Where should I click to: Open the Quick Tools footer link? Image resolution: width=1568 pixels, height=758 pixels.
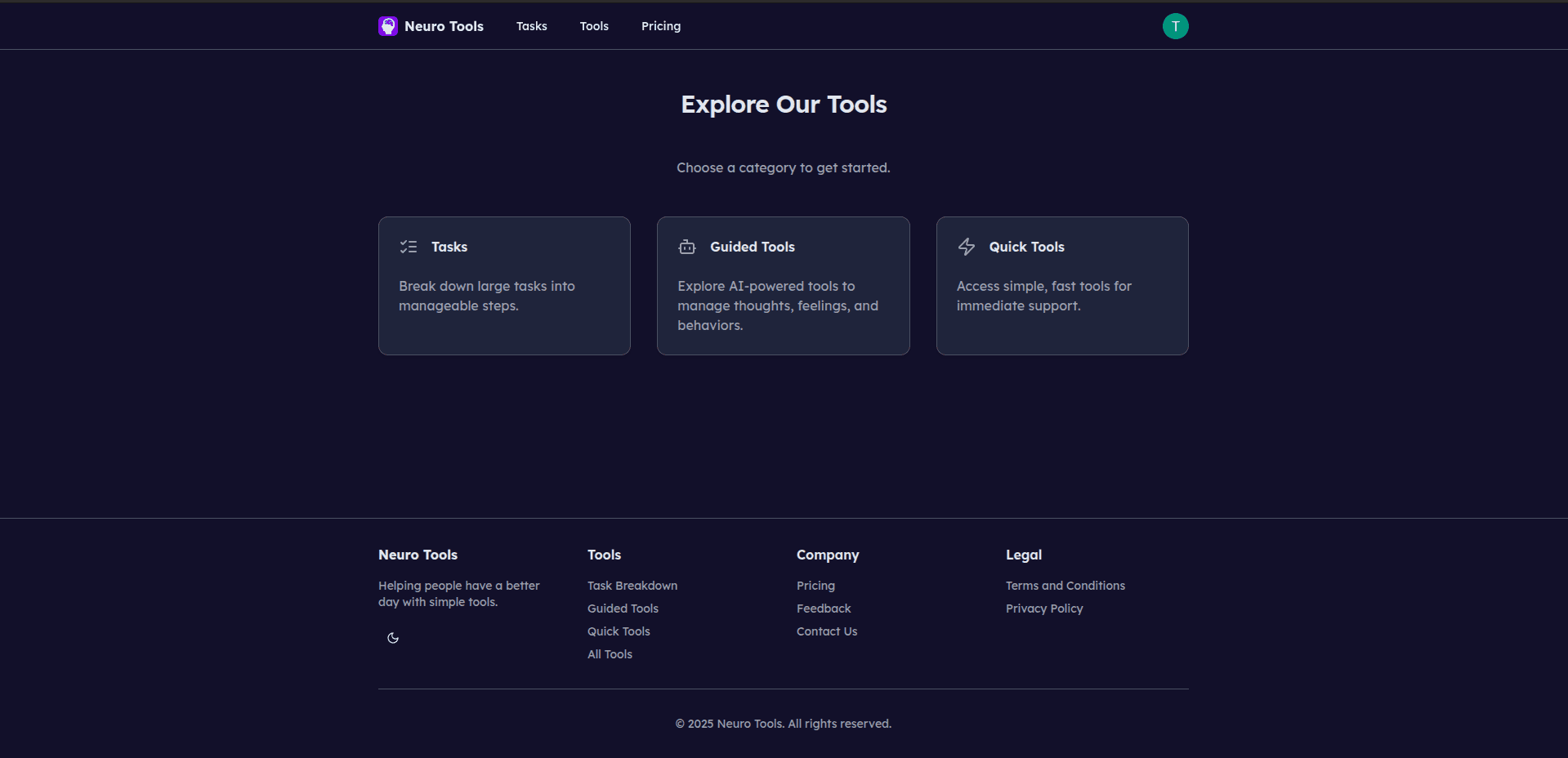tap(619, 631)
